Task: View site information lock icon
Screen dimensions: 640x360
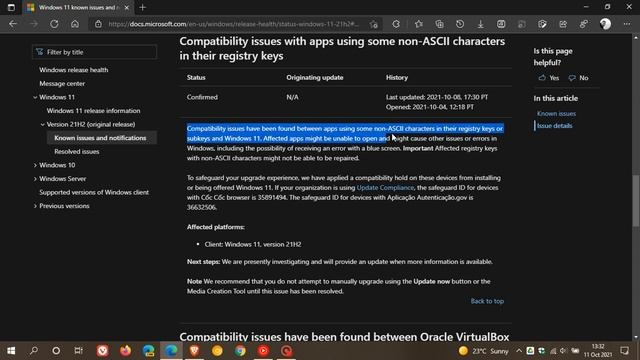Action: coord(98,24)
